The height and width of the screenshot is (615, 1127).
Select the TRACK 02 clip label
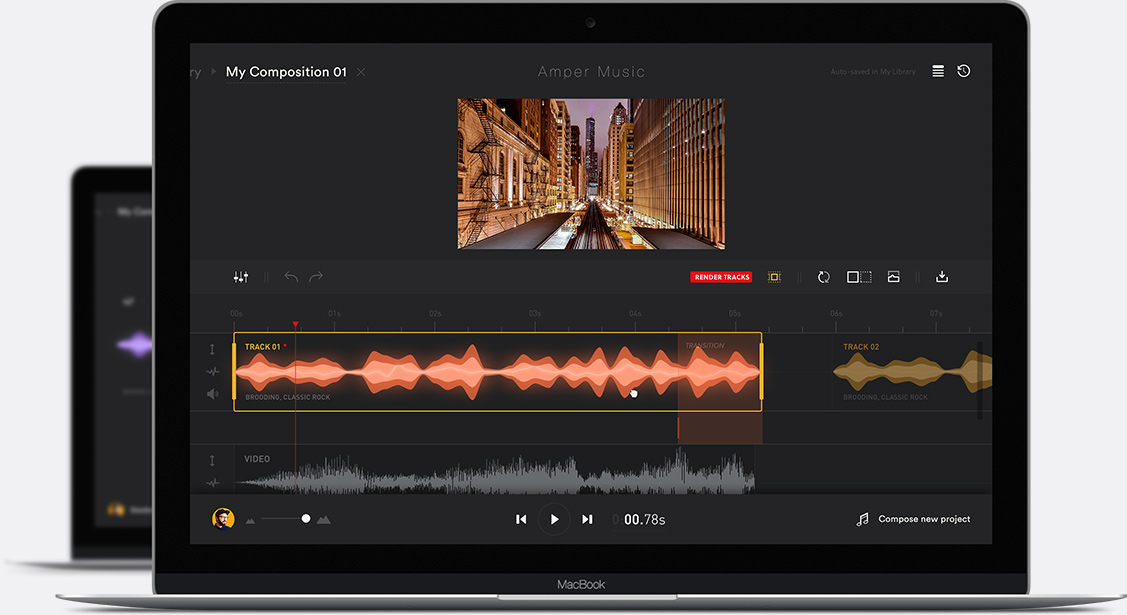[861, 347]
